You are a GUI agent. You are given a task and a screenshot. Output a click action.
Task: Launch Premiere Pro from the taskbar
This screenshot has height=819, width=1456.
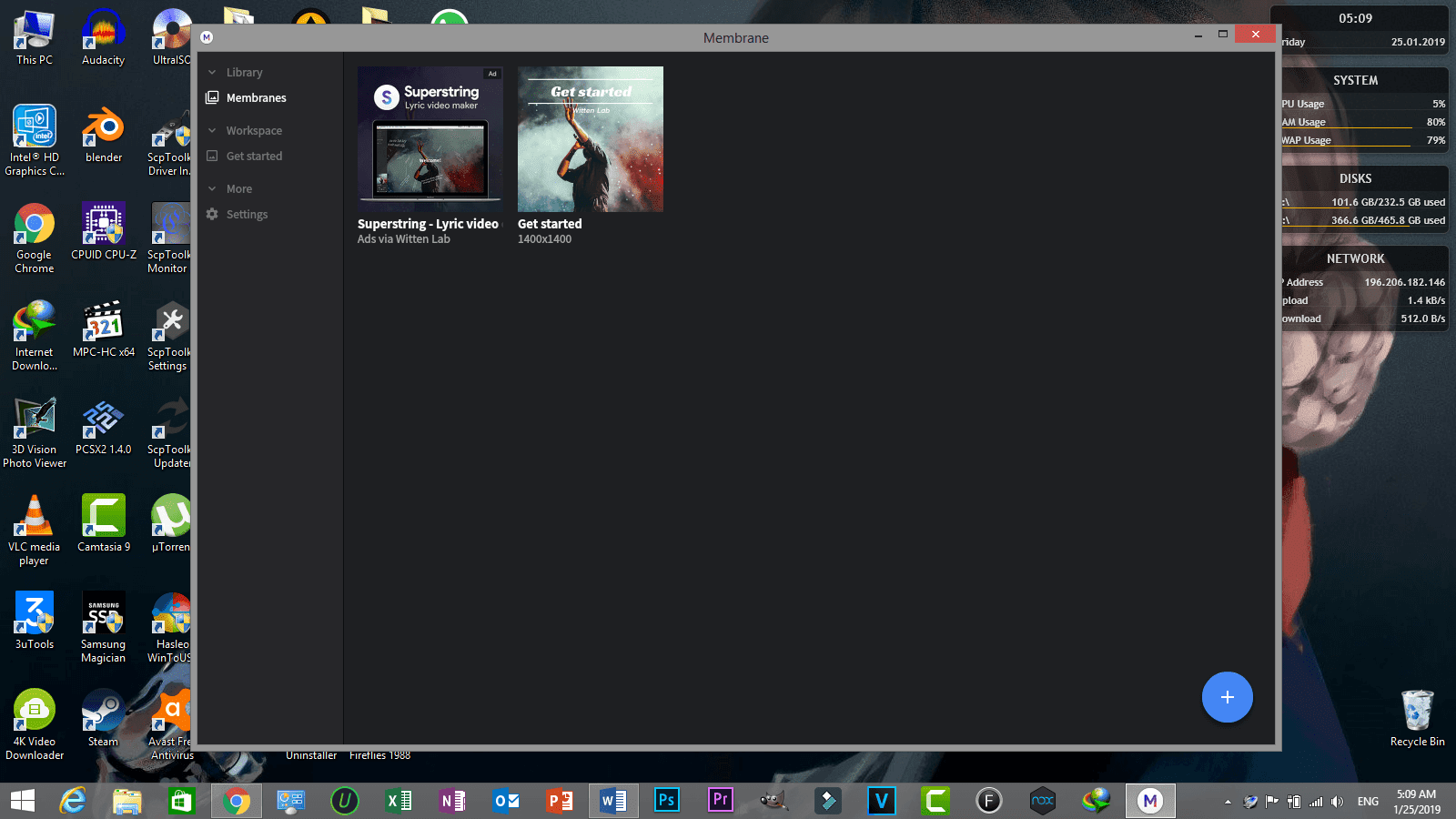point(720,801)
